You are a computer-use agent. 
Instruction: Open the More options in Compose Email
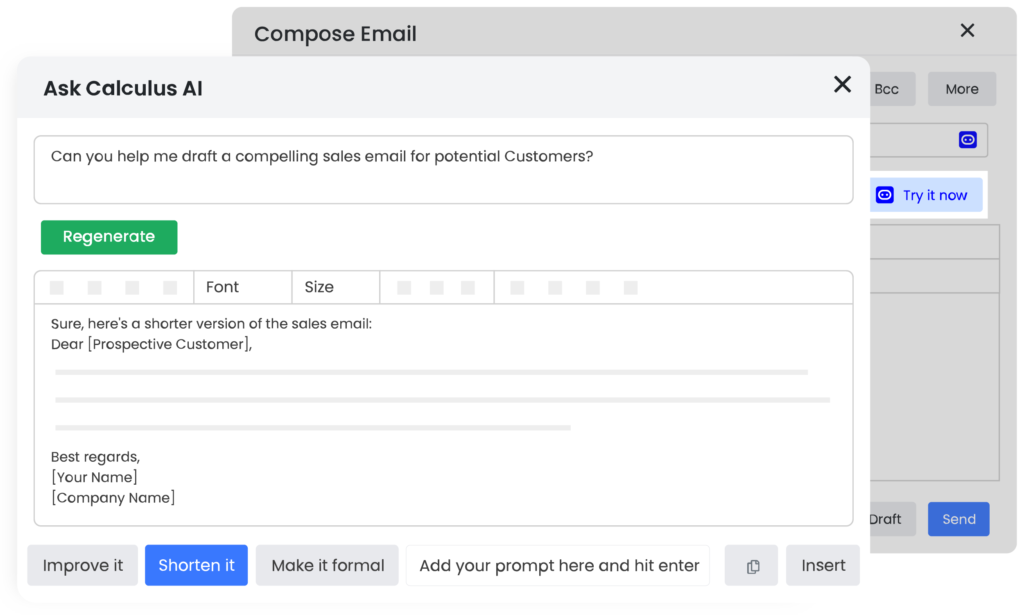click(x=962, y=89)
